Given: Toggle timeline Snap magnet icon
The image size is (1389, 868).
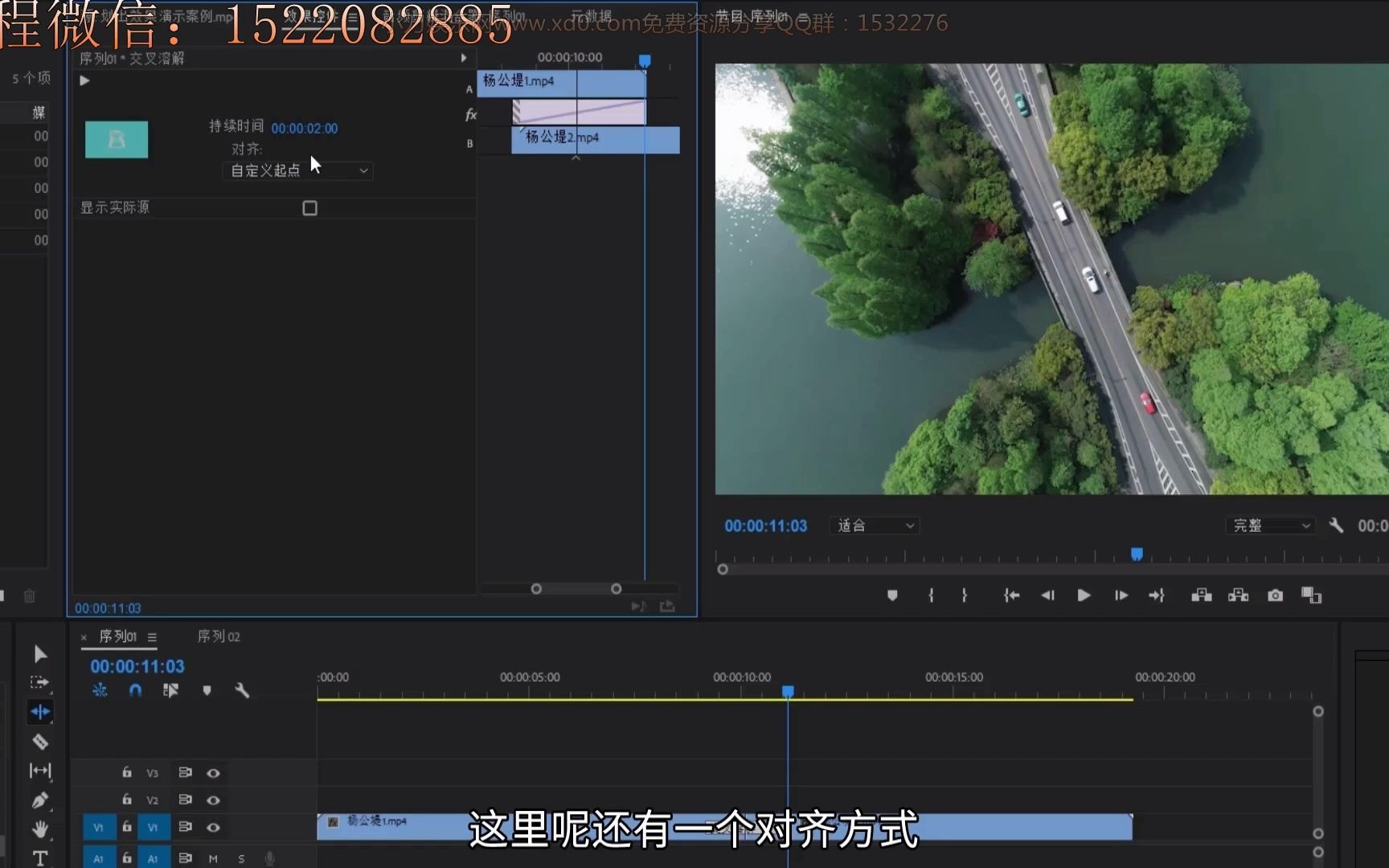Looking at the screenshot, I should click(x=135, y=690).
